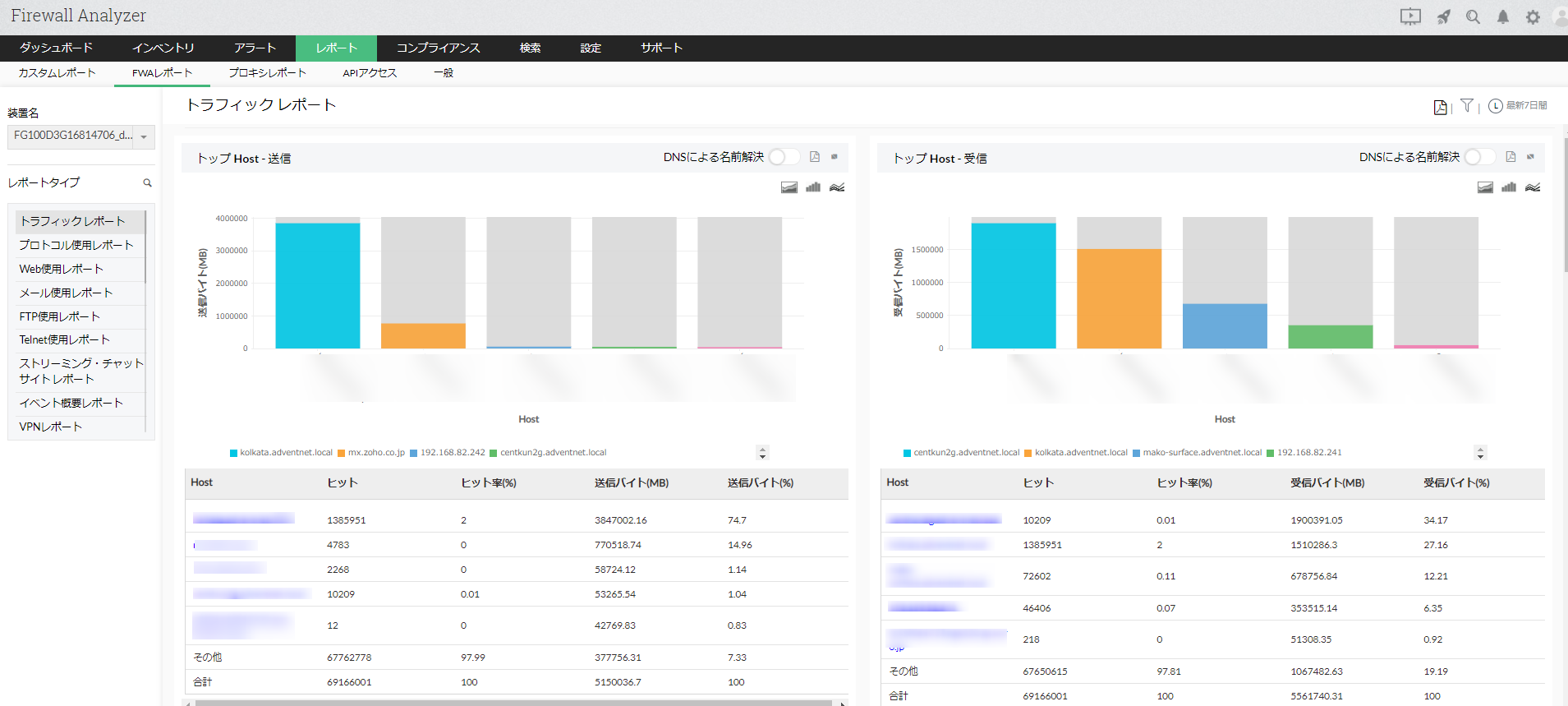
Task: Open the プロトコル使用レポート report type
Action: (x=76, y=245)
